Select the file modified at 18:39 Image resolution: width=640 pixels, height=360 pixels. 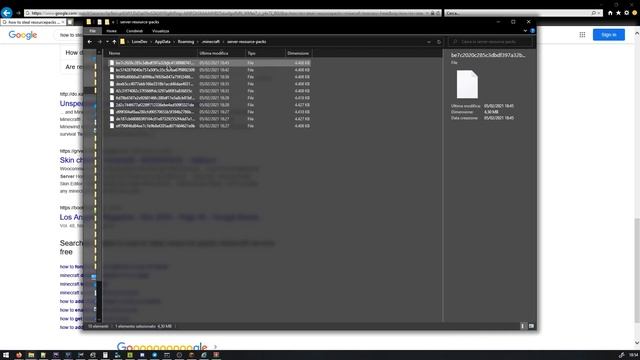210,77
